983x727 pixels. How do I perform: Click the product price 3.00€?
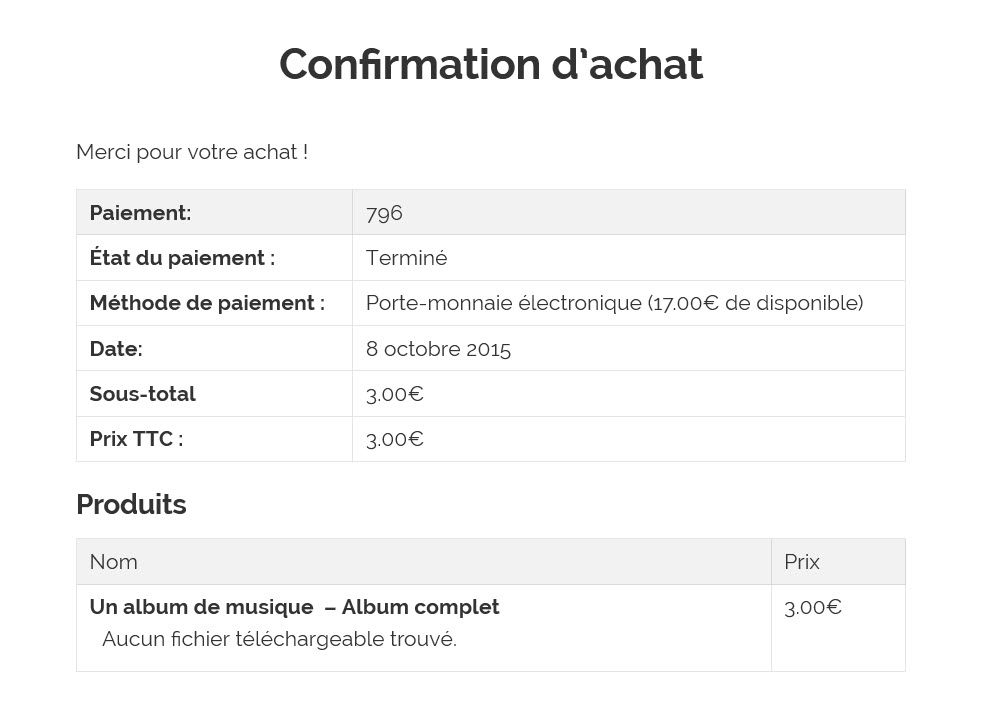pyautogui.click(x=812, y=607)
